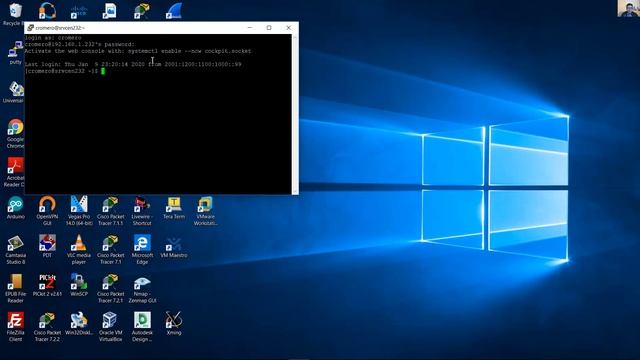
Task: Select Cisco Packet Tracer 7.2.2 icon
Action: click(x=47, y=327)
